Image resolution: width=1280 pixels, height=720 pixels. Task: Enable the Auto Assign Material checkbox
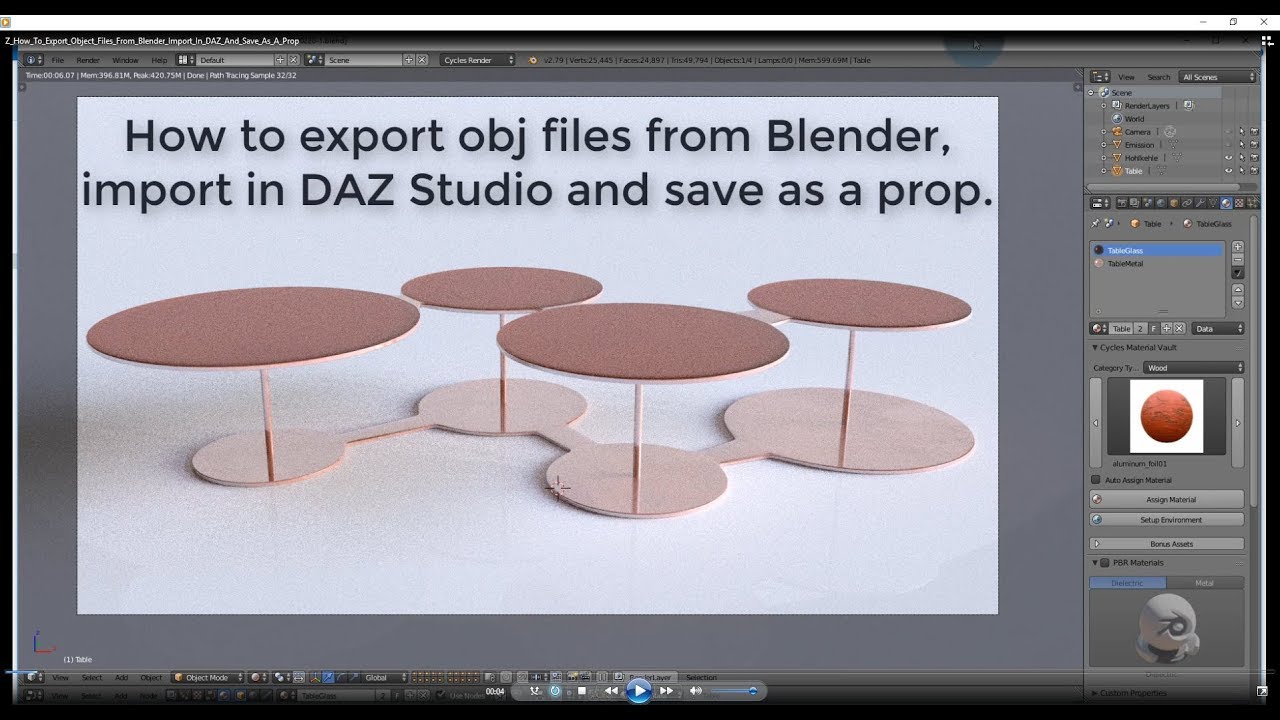click(x=1096, y=480)
